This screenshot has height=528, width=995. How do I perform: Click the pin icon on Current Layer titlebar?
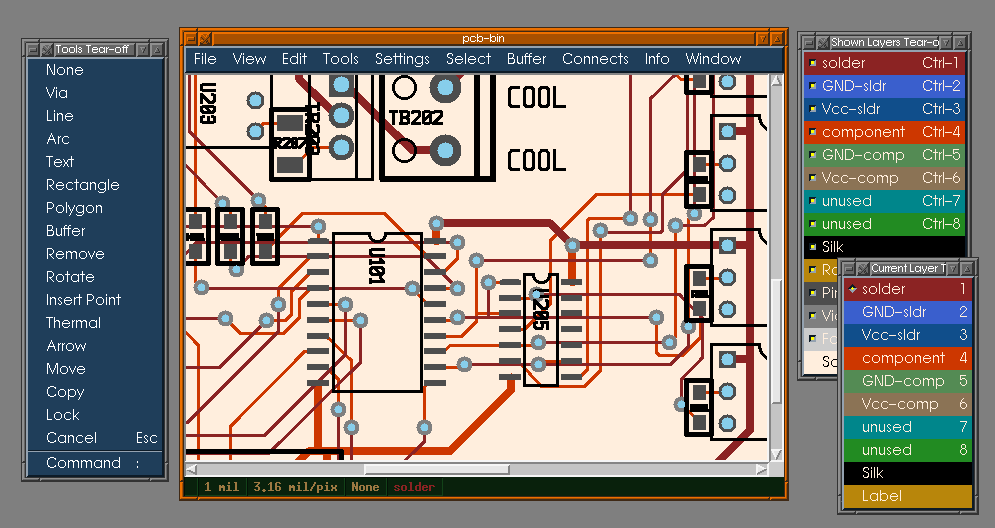pos(863,268)
